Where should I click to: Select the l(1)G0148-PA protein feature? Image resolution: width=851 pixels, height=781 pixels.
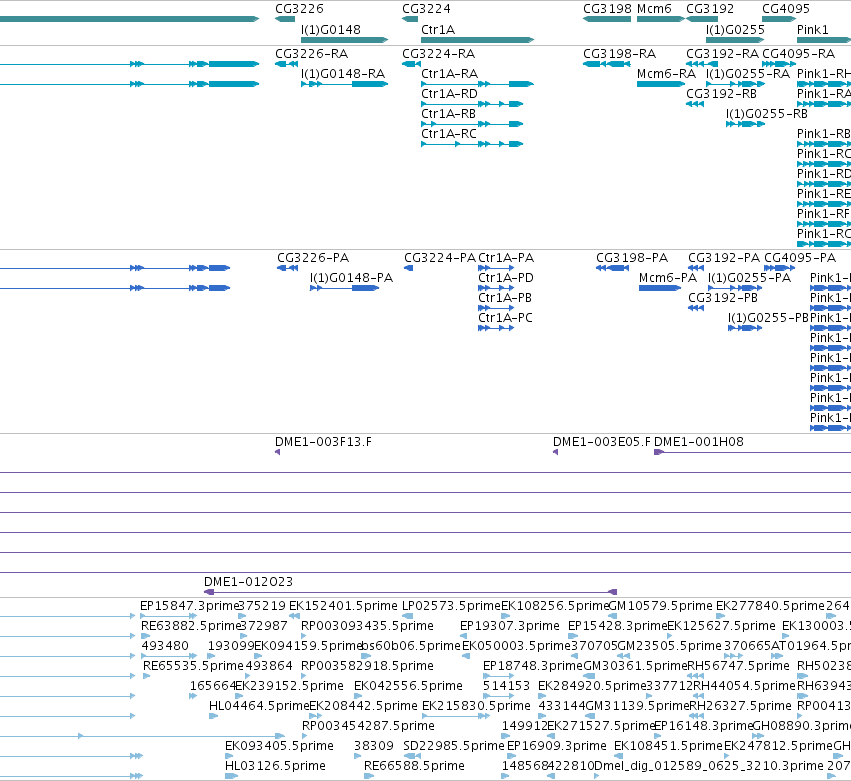345,288
